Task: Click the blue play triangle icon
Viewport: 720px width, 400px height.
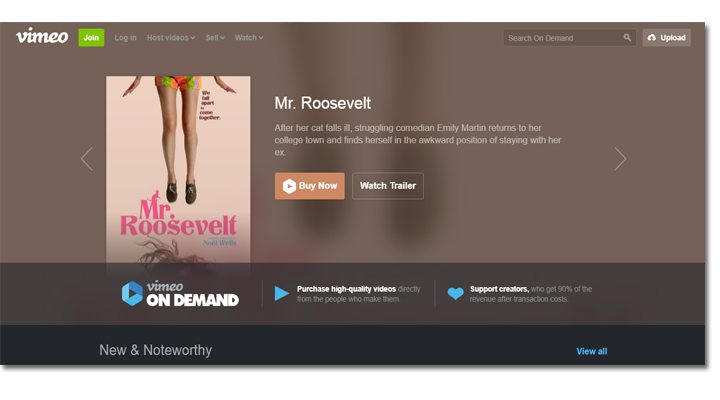Action: pos(281,293)
